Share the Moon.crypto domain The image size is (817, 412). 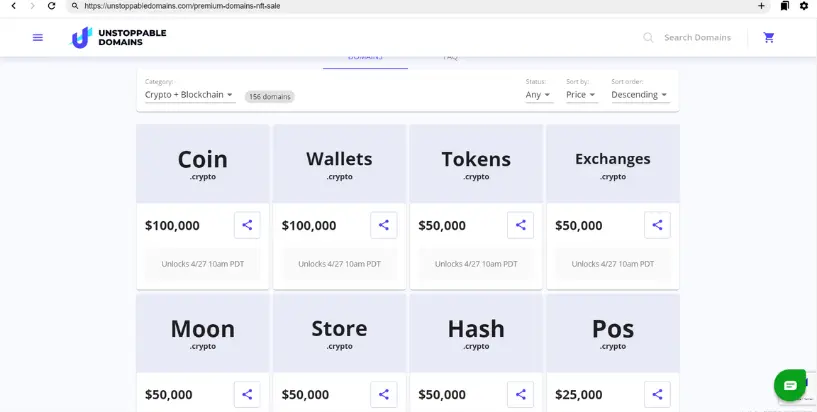coord(247,394)
